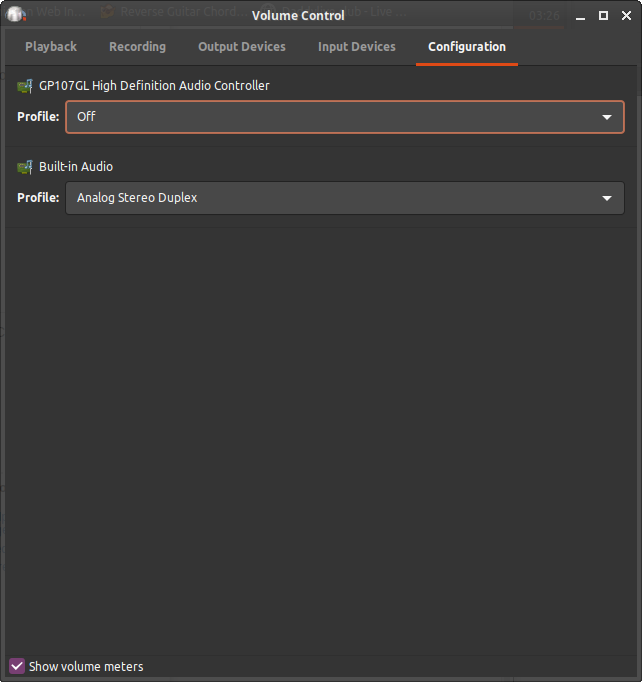This screenshot has height=682, width=642.
Task: Click the arrow on the GP107GL profile combo box
Action: (x=606, y=117)
